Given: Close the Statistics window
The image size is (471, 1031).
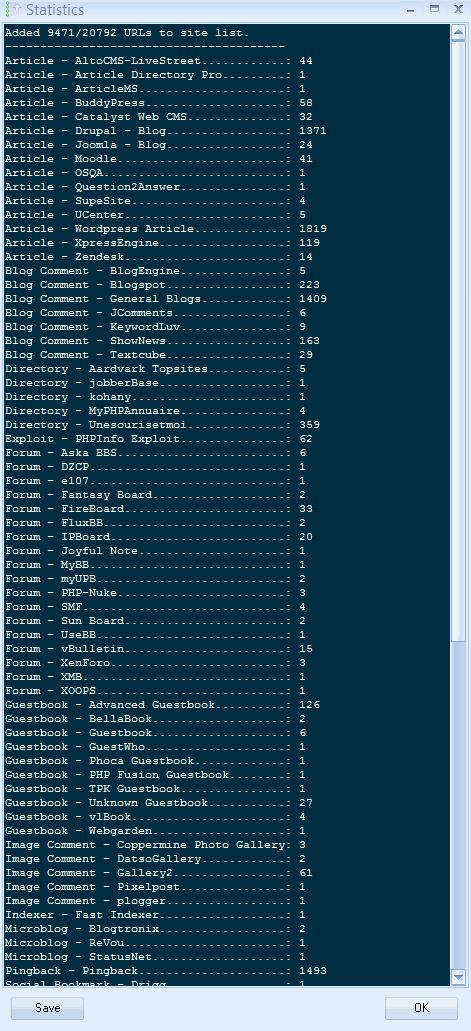Looking at the screenshot, I should point(458,10).
